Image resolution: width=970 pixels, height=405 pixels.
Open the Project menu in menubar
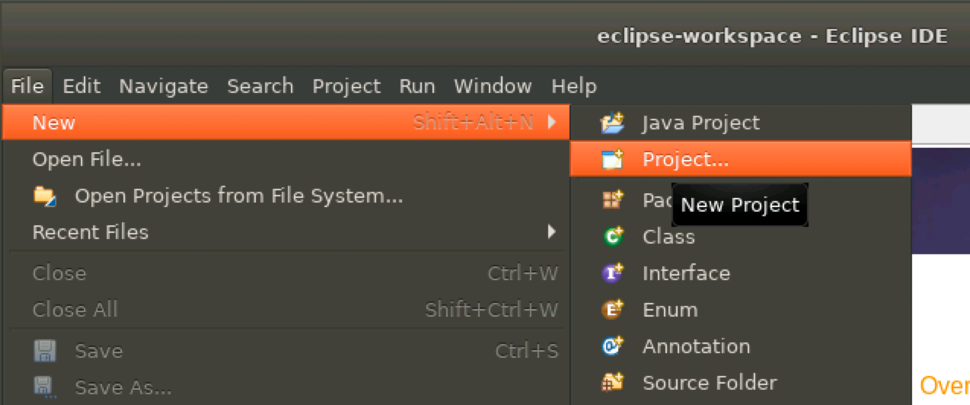(x=346, y=86)
